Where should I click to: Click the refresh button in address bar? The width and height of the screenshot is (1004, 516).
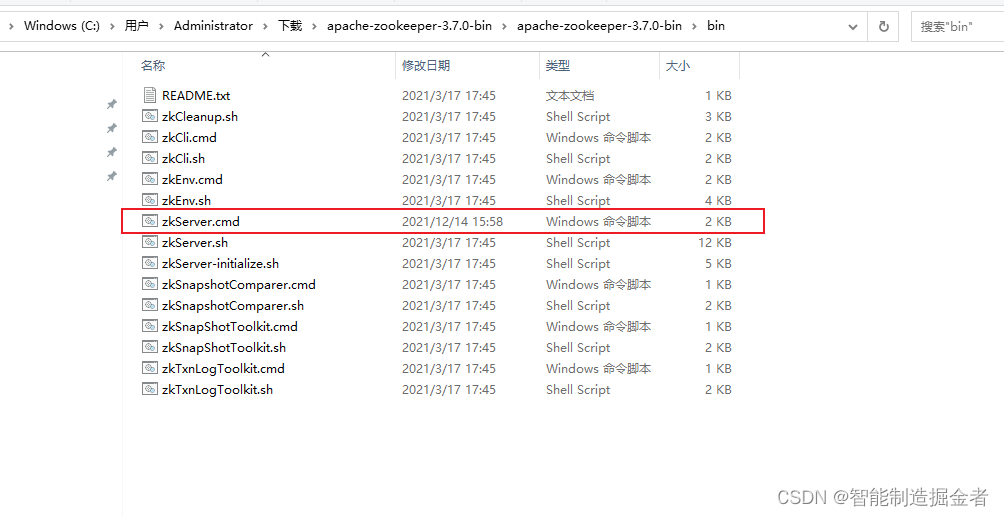coord(884,26)
